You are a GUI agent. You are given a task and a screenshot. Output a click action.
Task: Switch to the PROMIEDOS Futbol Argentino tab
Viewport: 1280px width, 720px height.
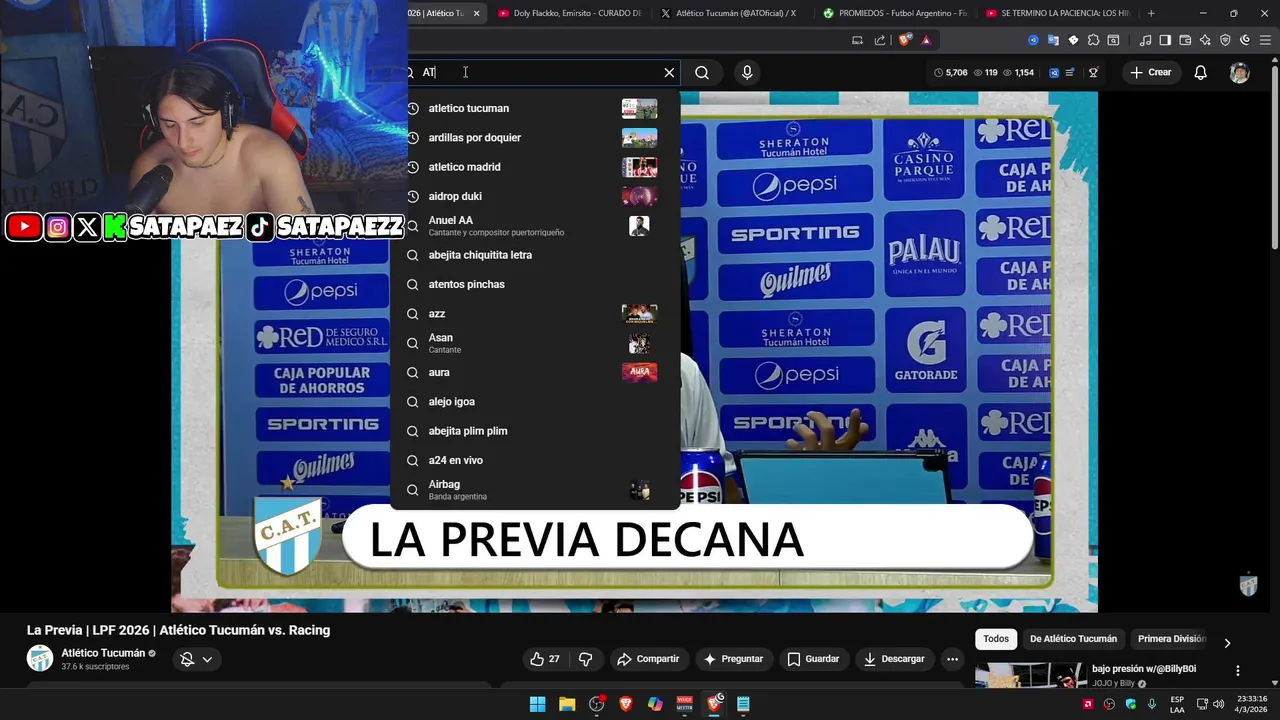895,13
